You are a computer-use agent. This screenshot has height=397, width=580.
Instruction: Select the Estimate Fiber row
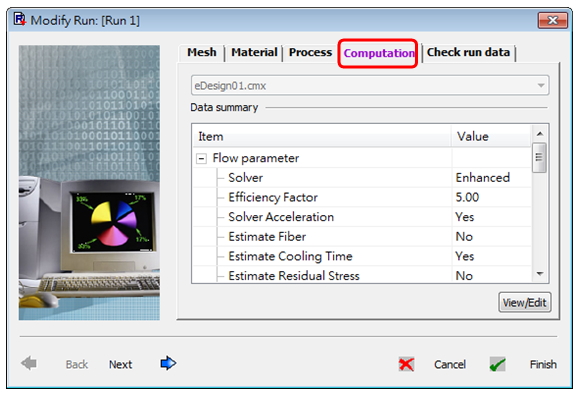(362, 236)
